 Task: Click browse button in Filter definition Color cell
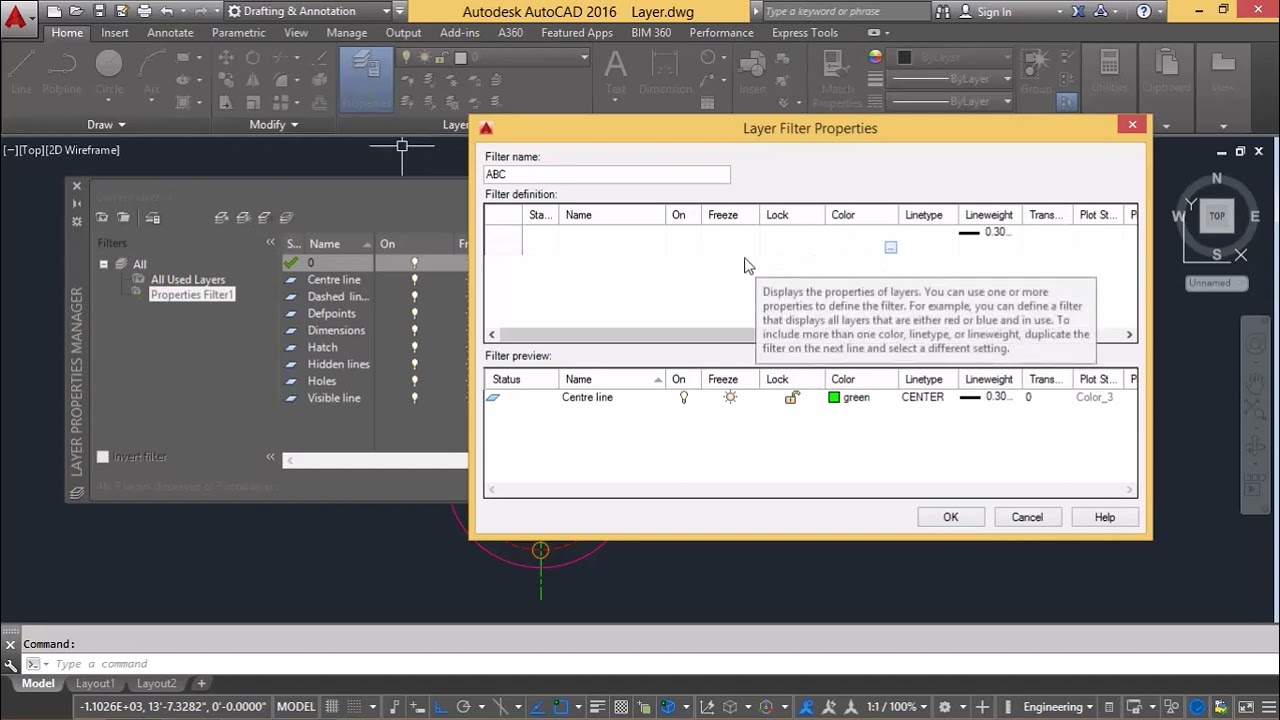coord(891,247)
